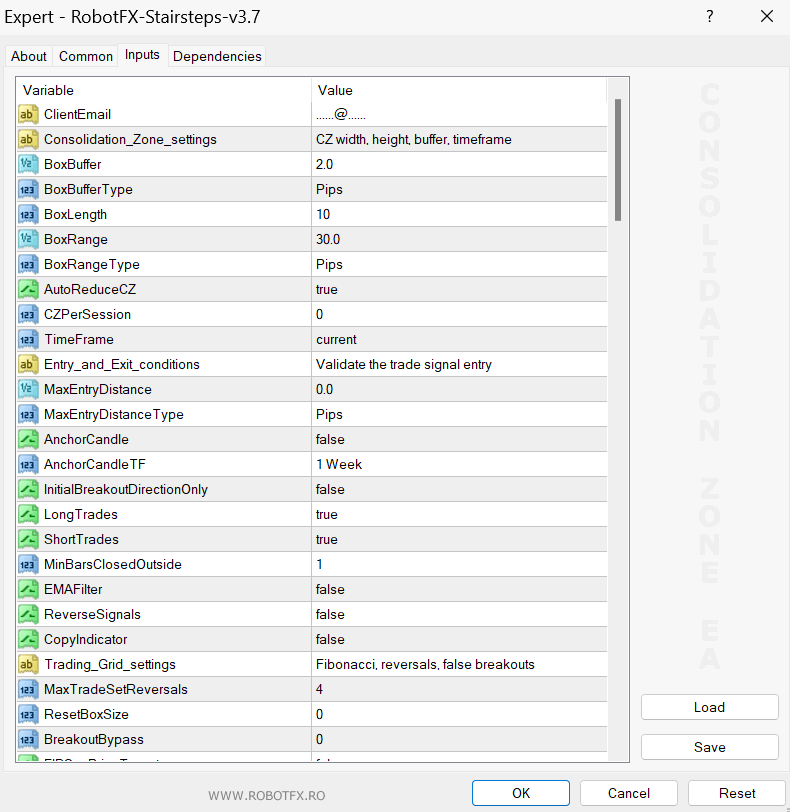Screen dimensions: 790x812
Task: Edit the BoxBuffer value 2.0
Action: pos(459,164)
